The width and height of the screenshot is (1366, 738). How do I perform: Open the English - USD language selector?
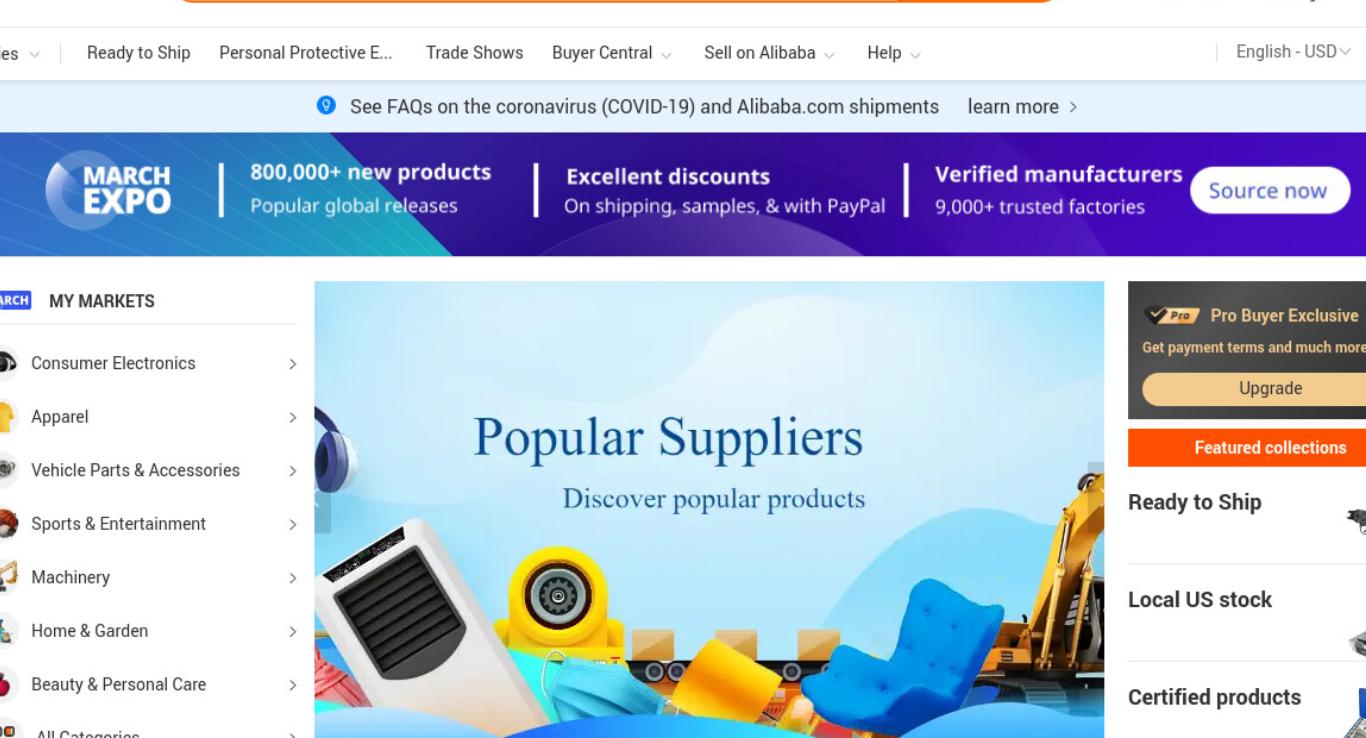[x=1293, y=52]
